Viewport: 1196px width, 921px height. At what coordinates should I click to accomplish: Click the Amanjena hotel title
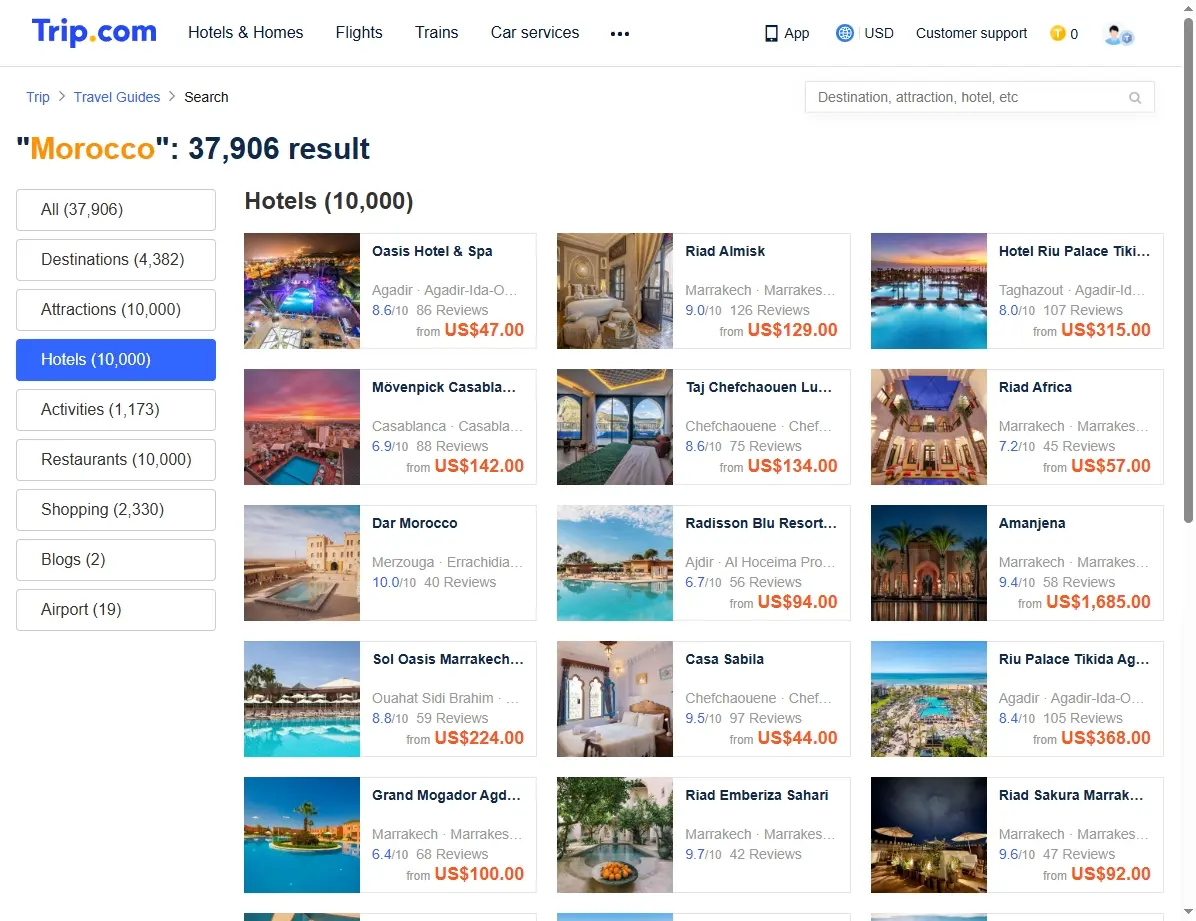point(1032,523)
